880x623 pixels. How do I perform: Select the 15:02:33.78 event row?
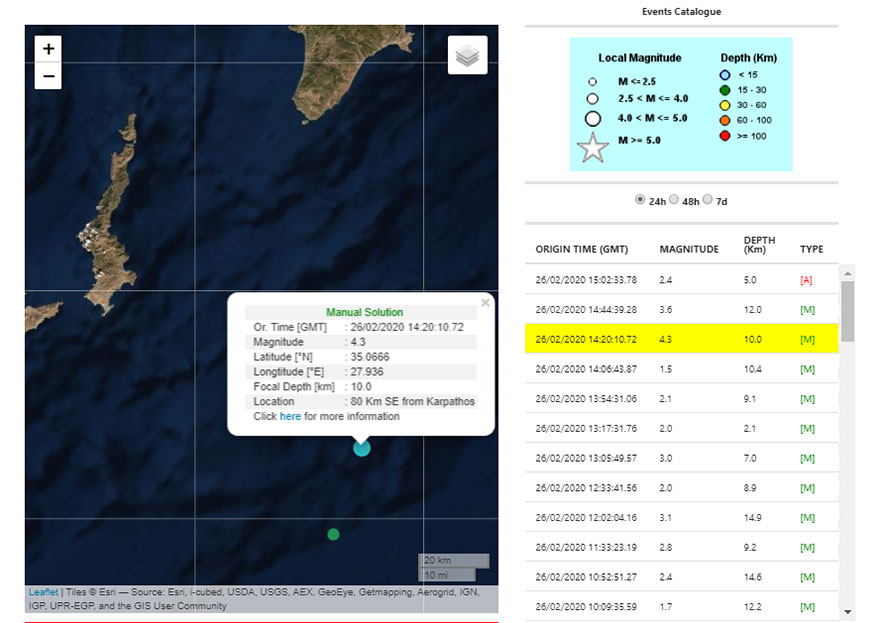click(682, 280)
